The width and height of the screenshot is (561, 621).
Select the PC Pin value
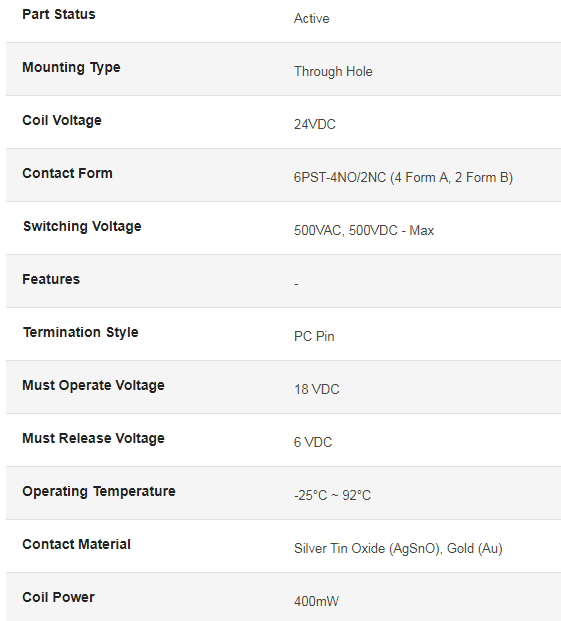point(314,337)
